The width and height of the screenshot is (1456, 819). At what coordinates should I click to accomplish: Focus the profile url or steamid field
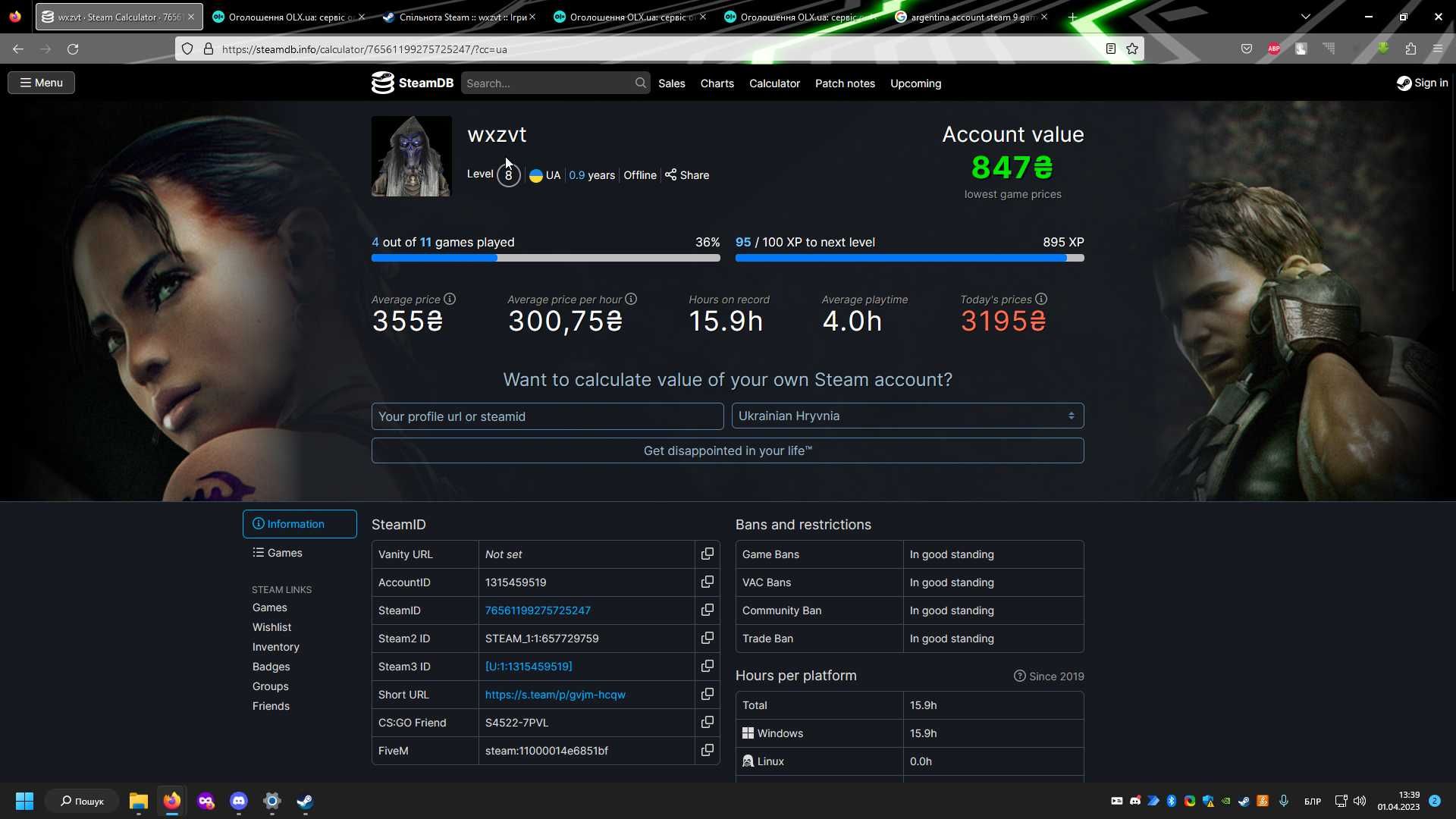point(548,416)
